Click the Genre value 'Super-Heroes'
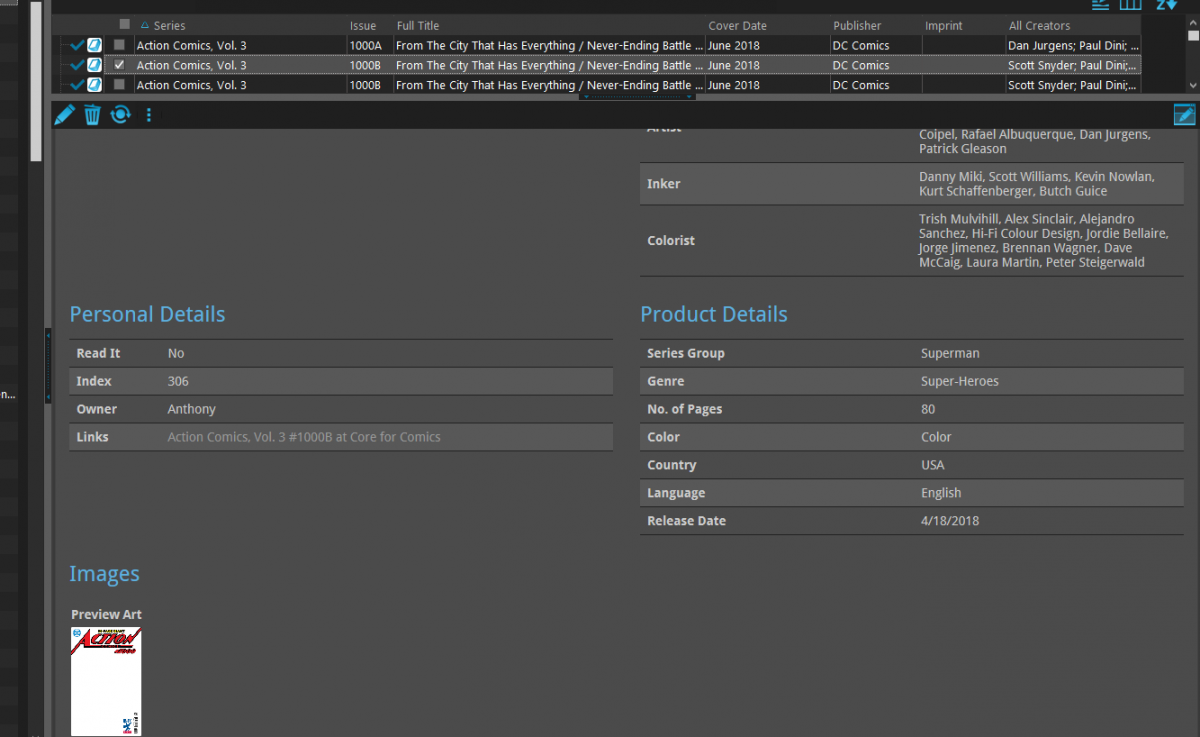This screenshot has width=1200, height=737. pos(960,381)
